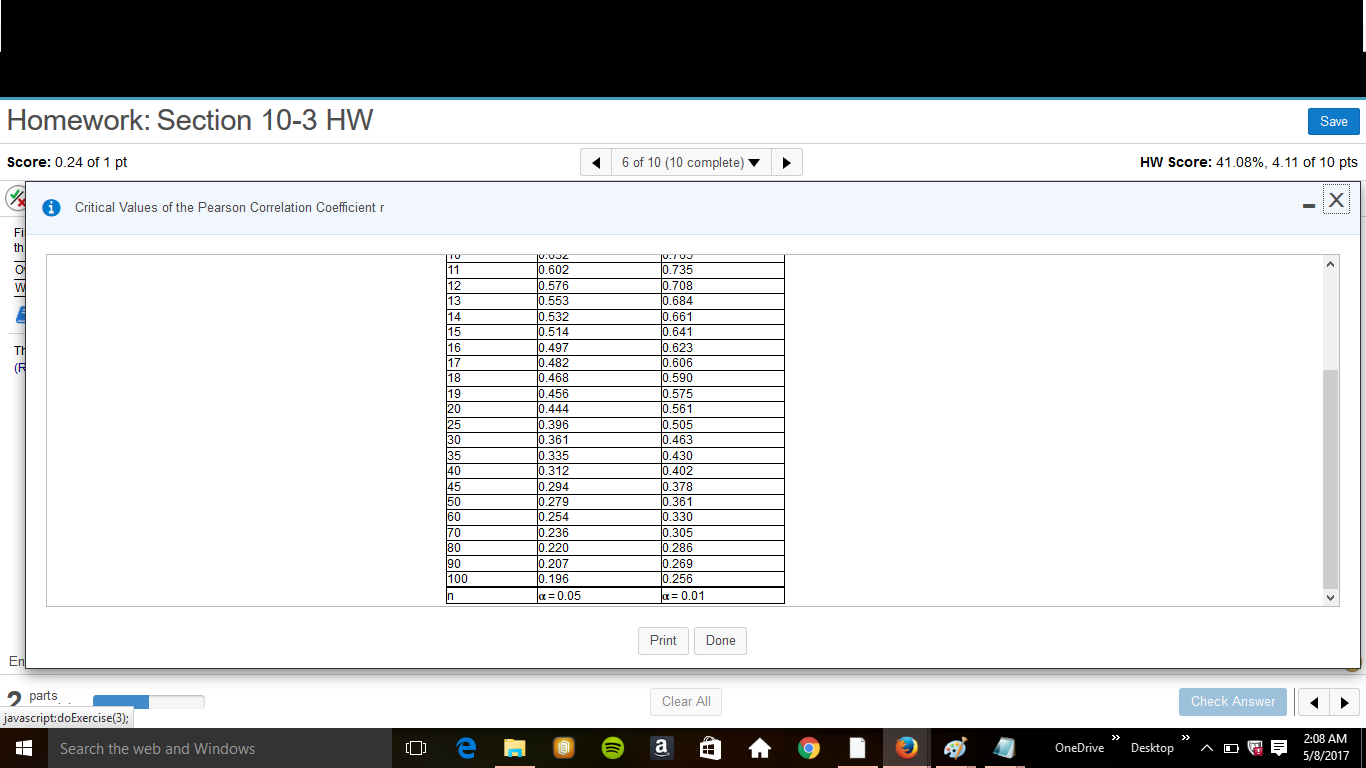Screen dimensions: 1366x768
Task: Click the Save button at the top right
Action: (1334, 121)
